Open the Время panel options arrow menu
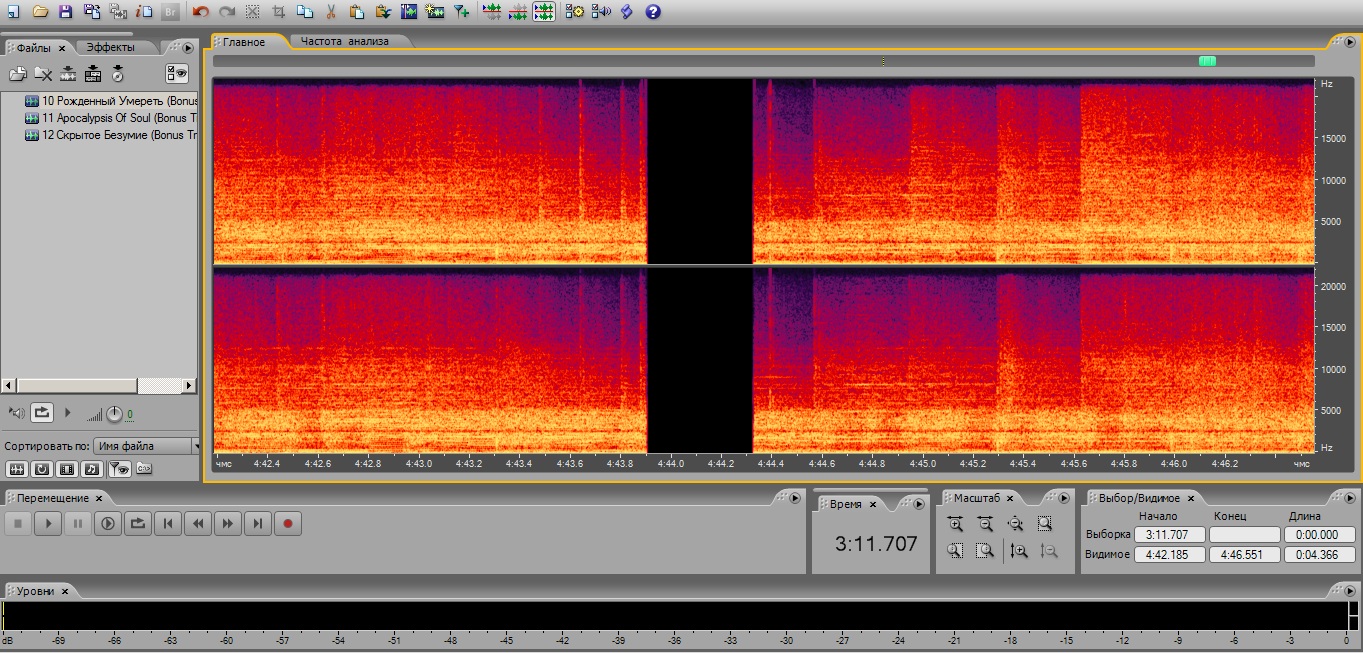Image resolution: width=1363 pixels, height=653 pixels. point(920,504)
